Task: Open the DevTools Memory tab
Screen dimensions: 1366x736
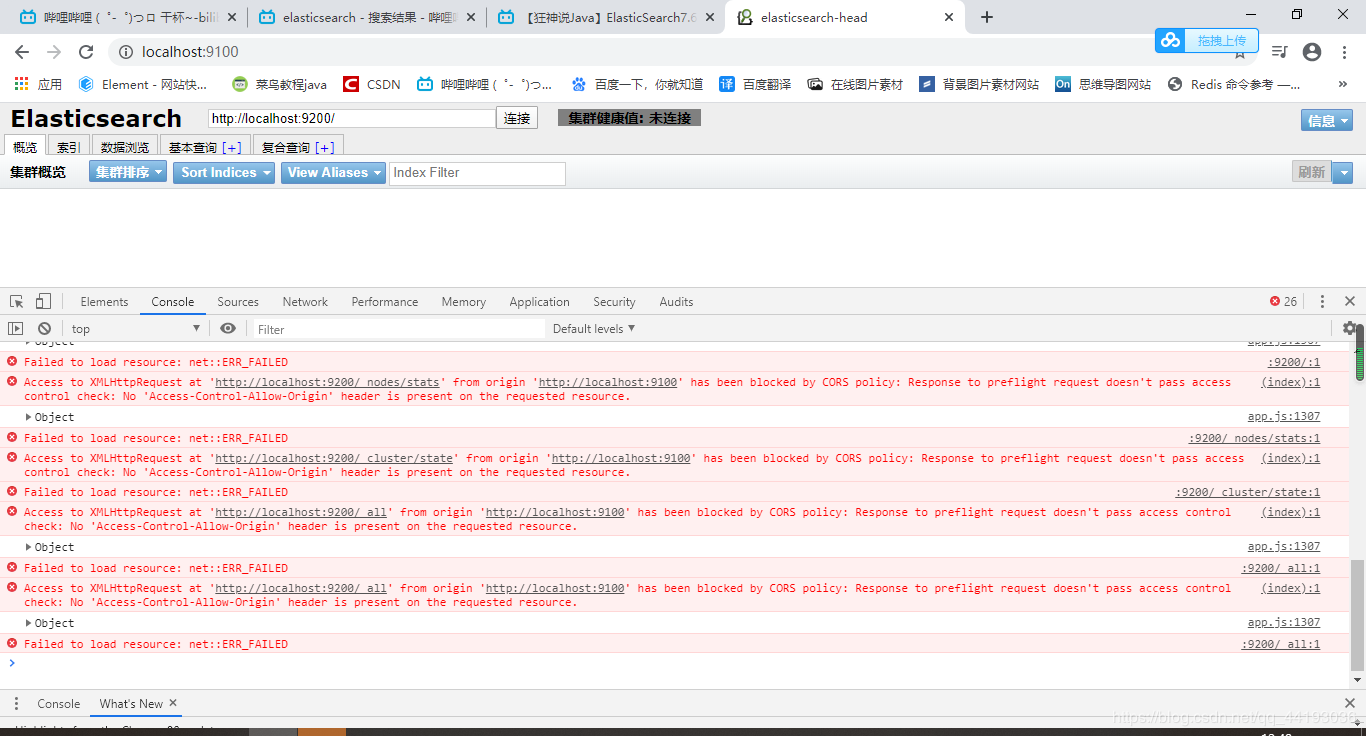Action: [464, 301]
